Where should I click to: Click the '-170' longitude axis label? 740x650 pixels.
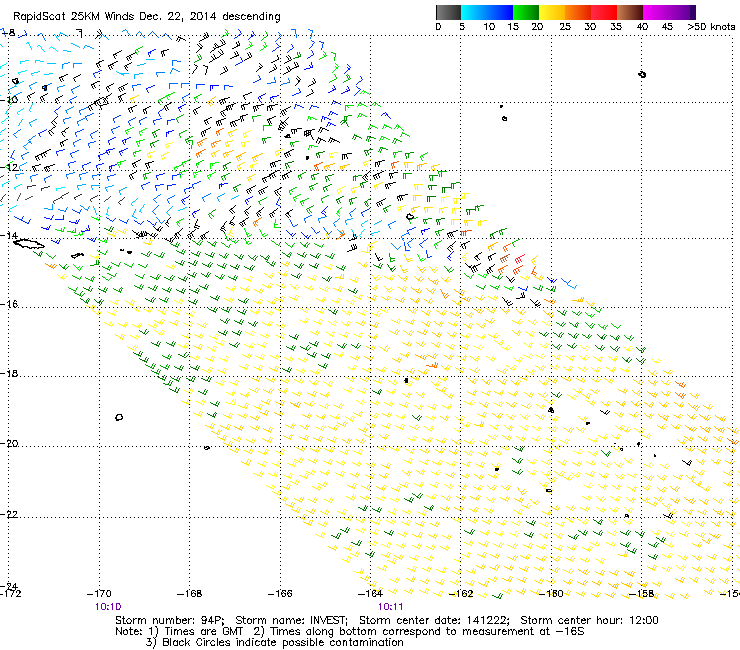99,593
